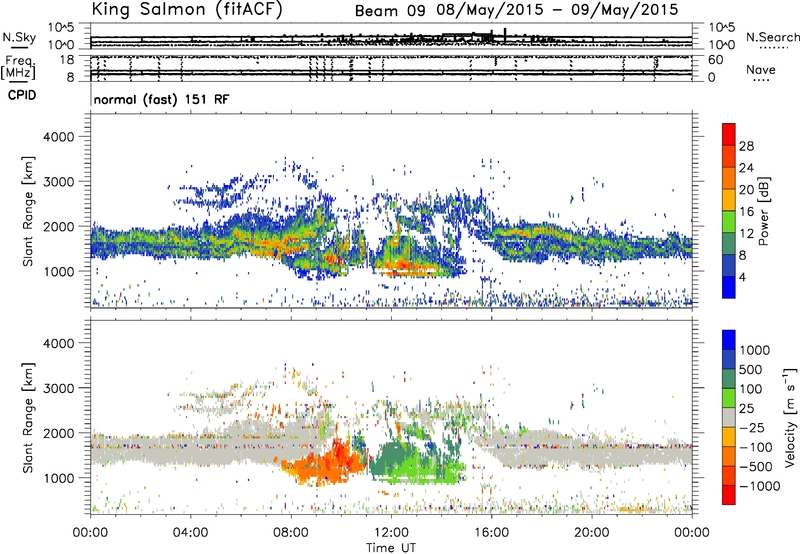Click the 'normal (fast) 151 RF' mode text
Image resolution: width=800 pixels, height=554 pixels.
coord(161,99)
